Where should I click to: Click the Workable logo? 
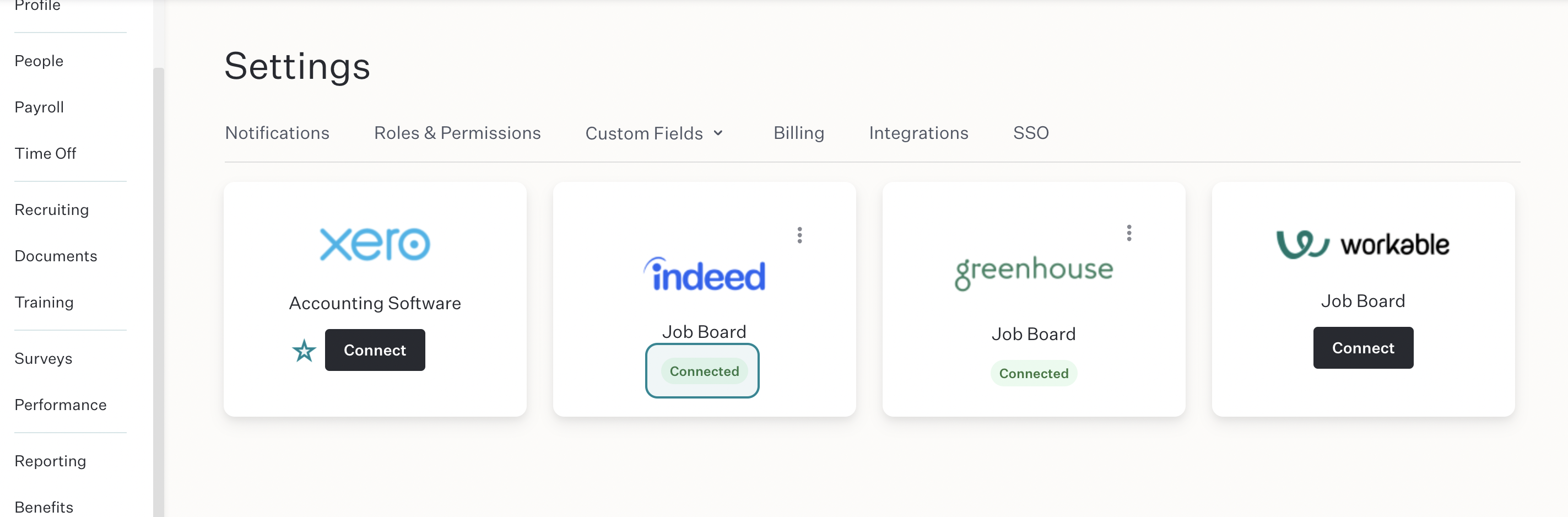coord(1363,245)
